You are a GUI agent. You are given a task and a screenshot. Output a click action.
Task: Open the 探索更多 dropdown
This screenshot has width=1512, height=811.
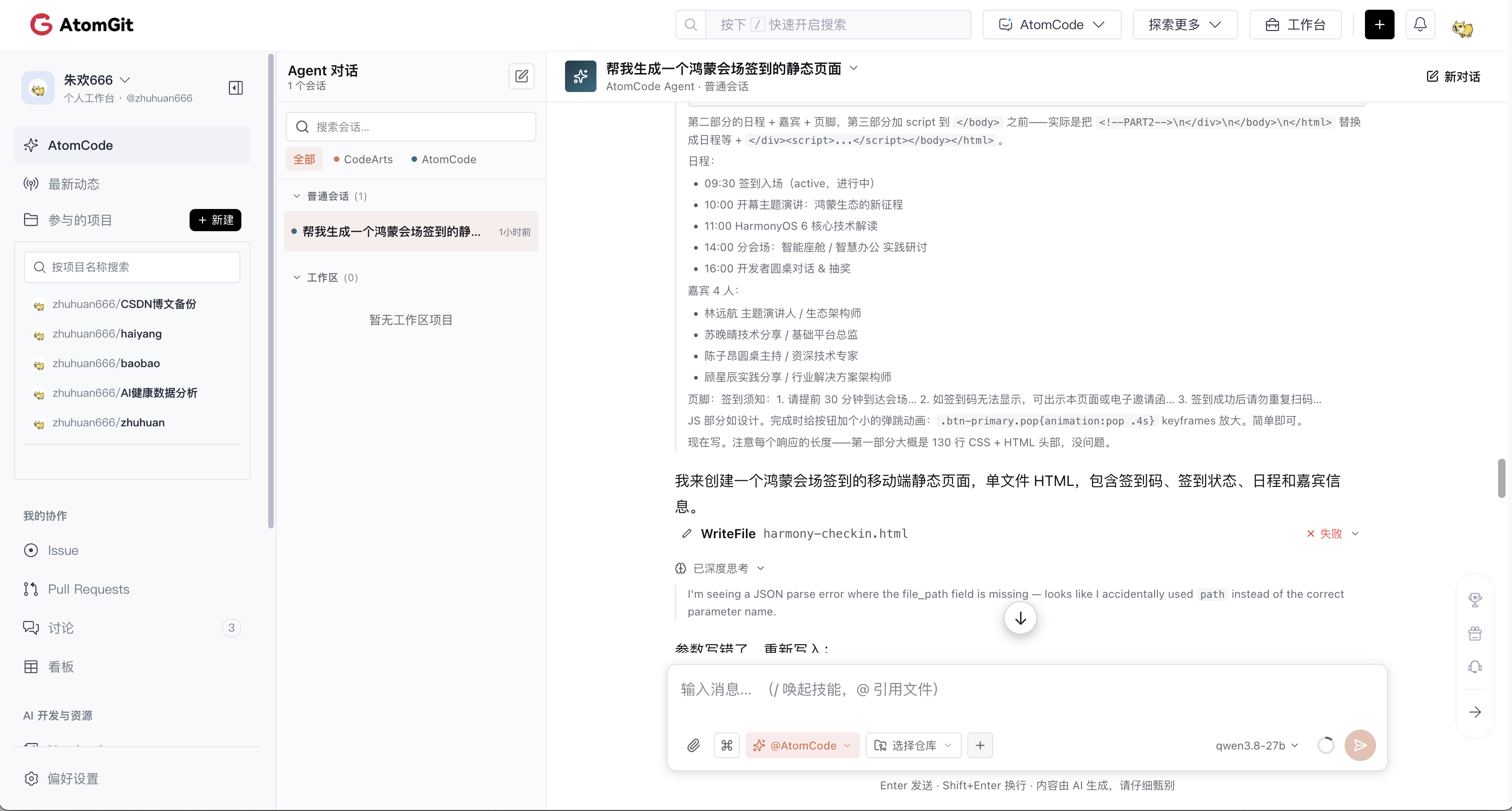tap(1185, 25)
